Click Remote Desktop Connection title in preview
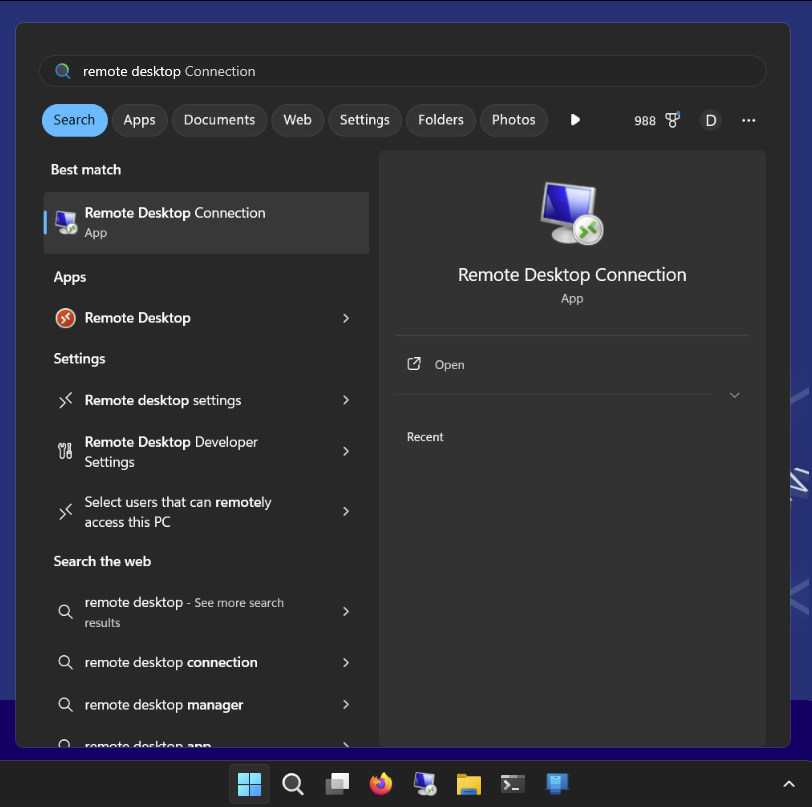 (x=572, y=275)
